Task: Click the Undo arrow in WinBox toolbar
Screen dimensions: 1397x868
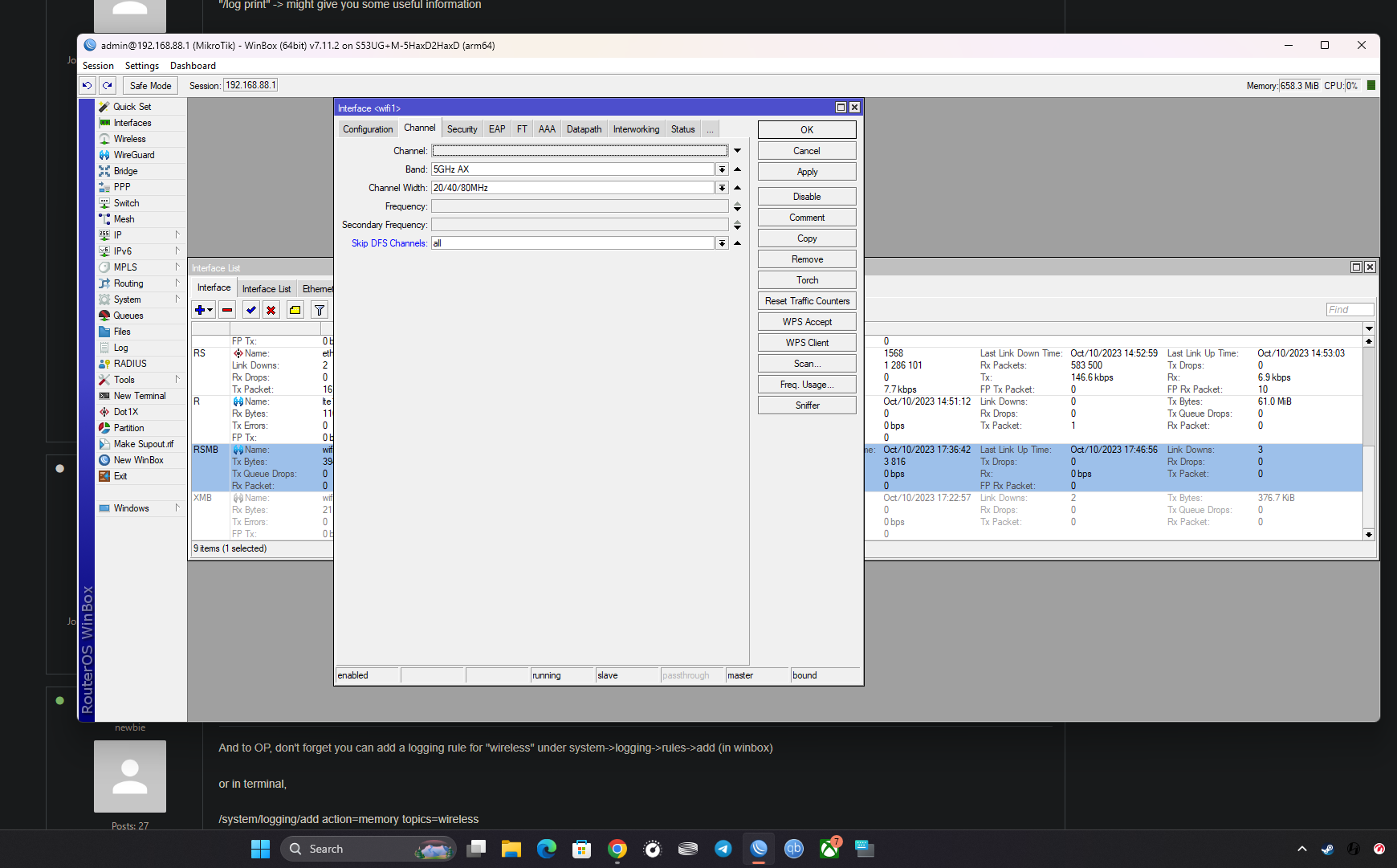Action: [88, 85]
